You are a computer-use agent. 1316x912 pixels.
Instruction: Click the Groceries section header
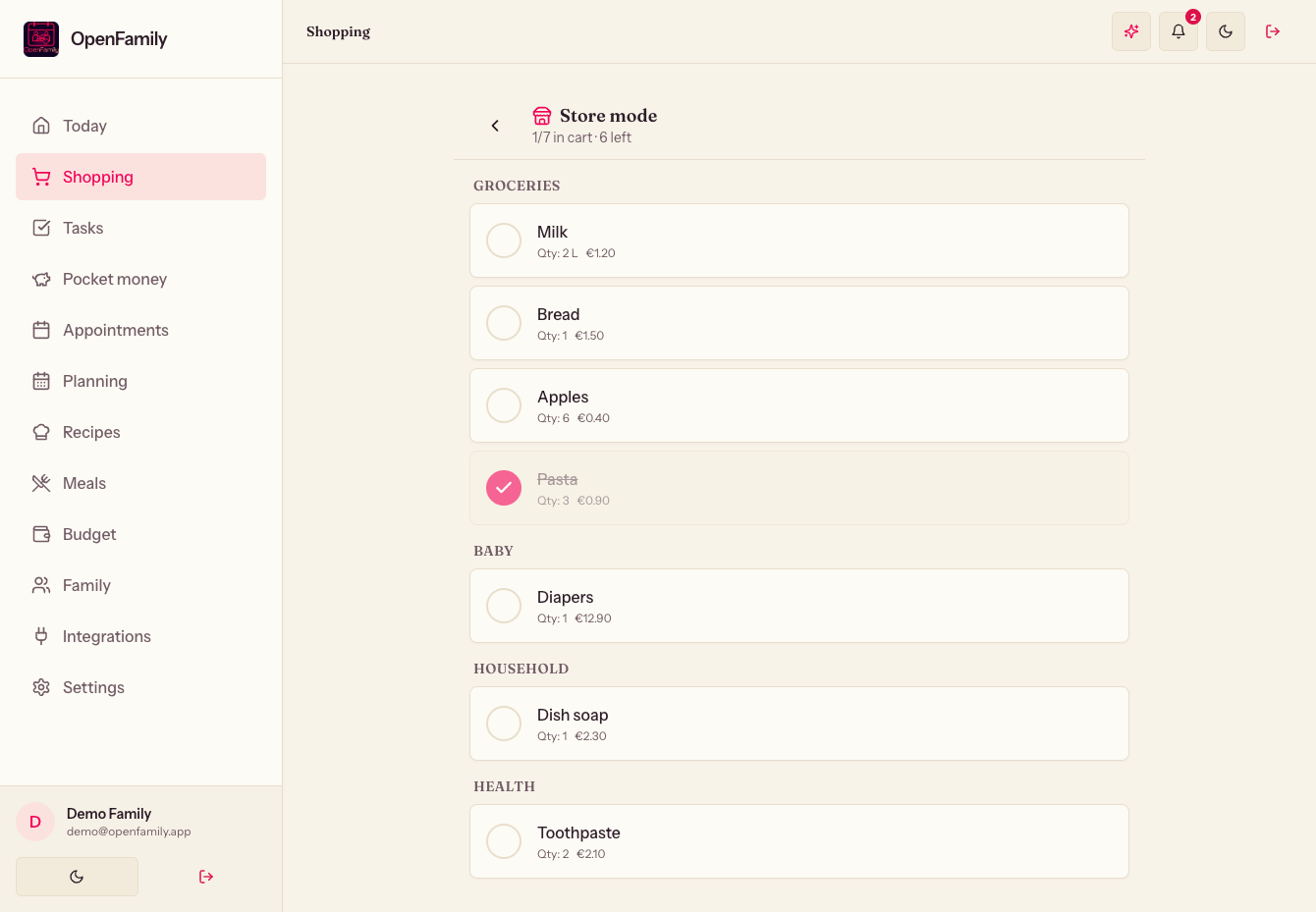(517, 186)
